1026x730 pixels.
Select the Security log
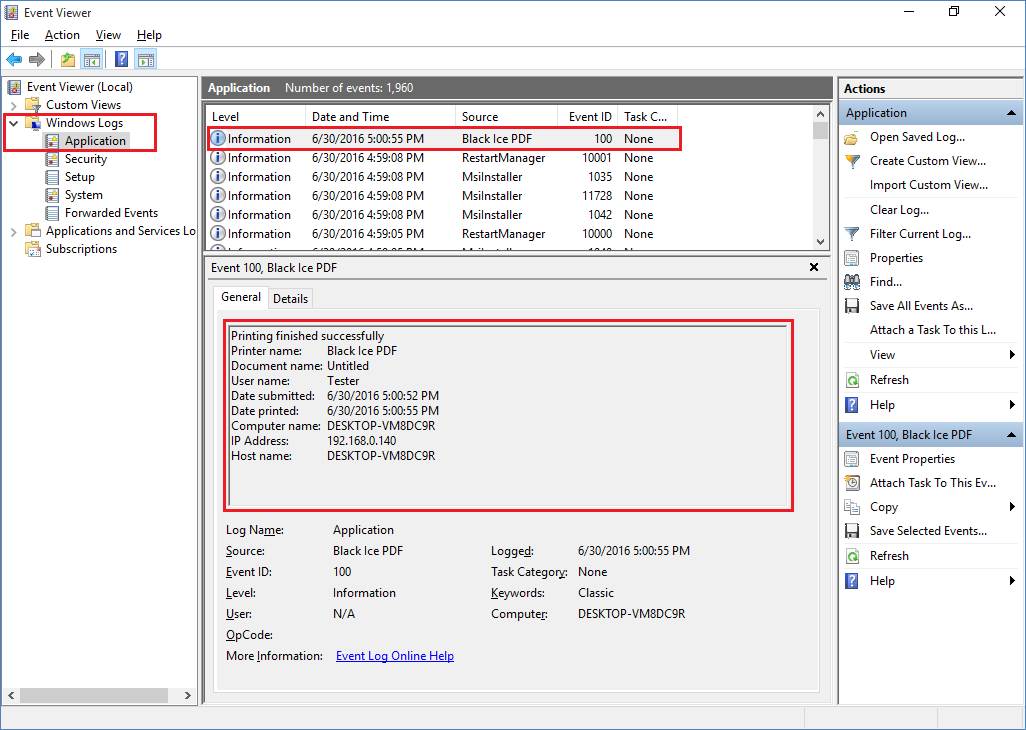[x=86, y=159]
